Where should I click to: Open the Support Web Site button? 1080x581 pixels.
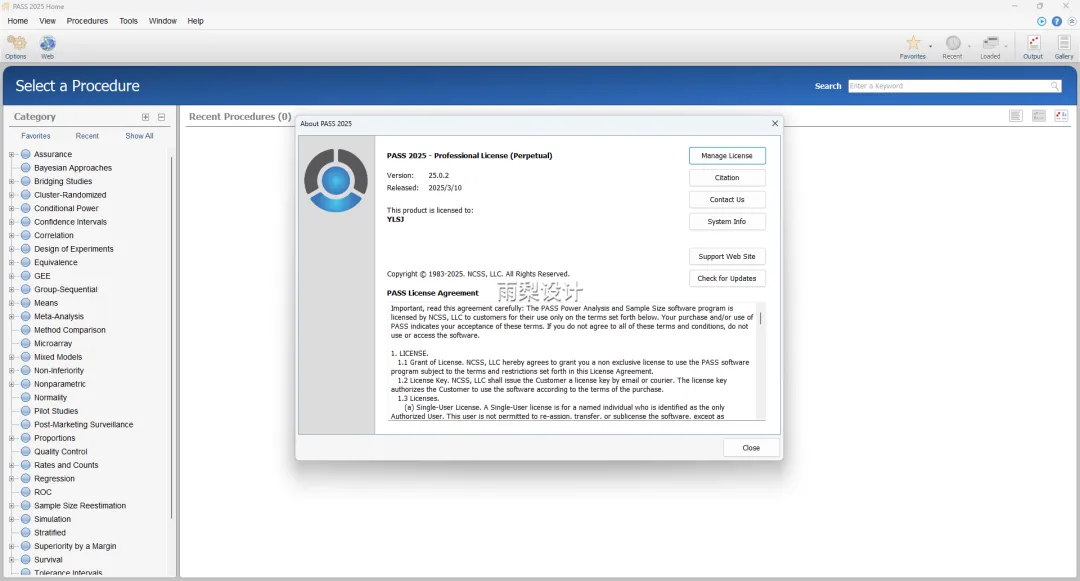727,257
